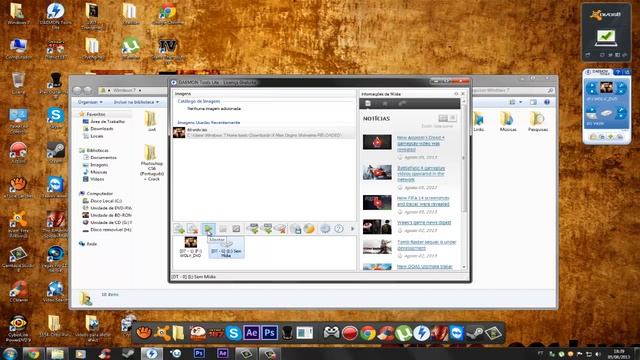Image resolution: width=640 pixels, height=360 pixels.
Task: Click the Help question mark icon in DAEMON Tools
Action: tap(338, 229)
